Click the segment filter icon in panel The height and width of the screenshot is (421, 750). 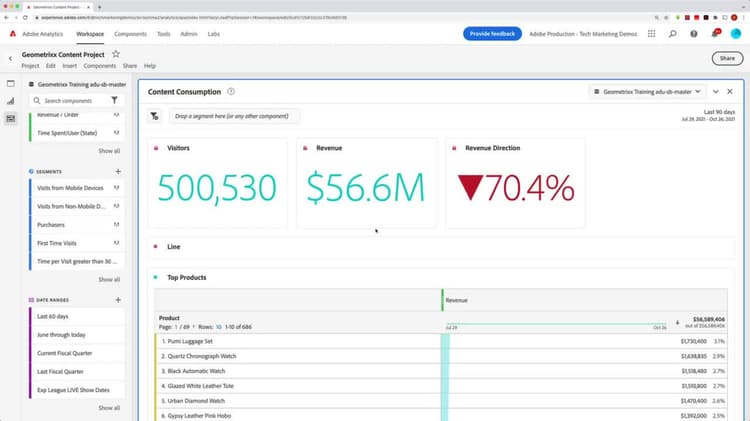click(x=154, y=116)
